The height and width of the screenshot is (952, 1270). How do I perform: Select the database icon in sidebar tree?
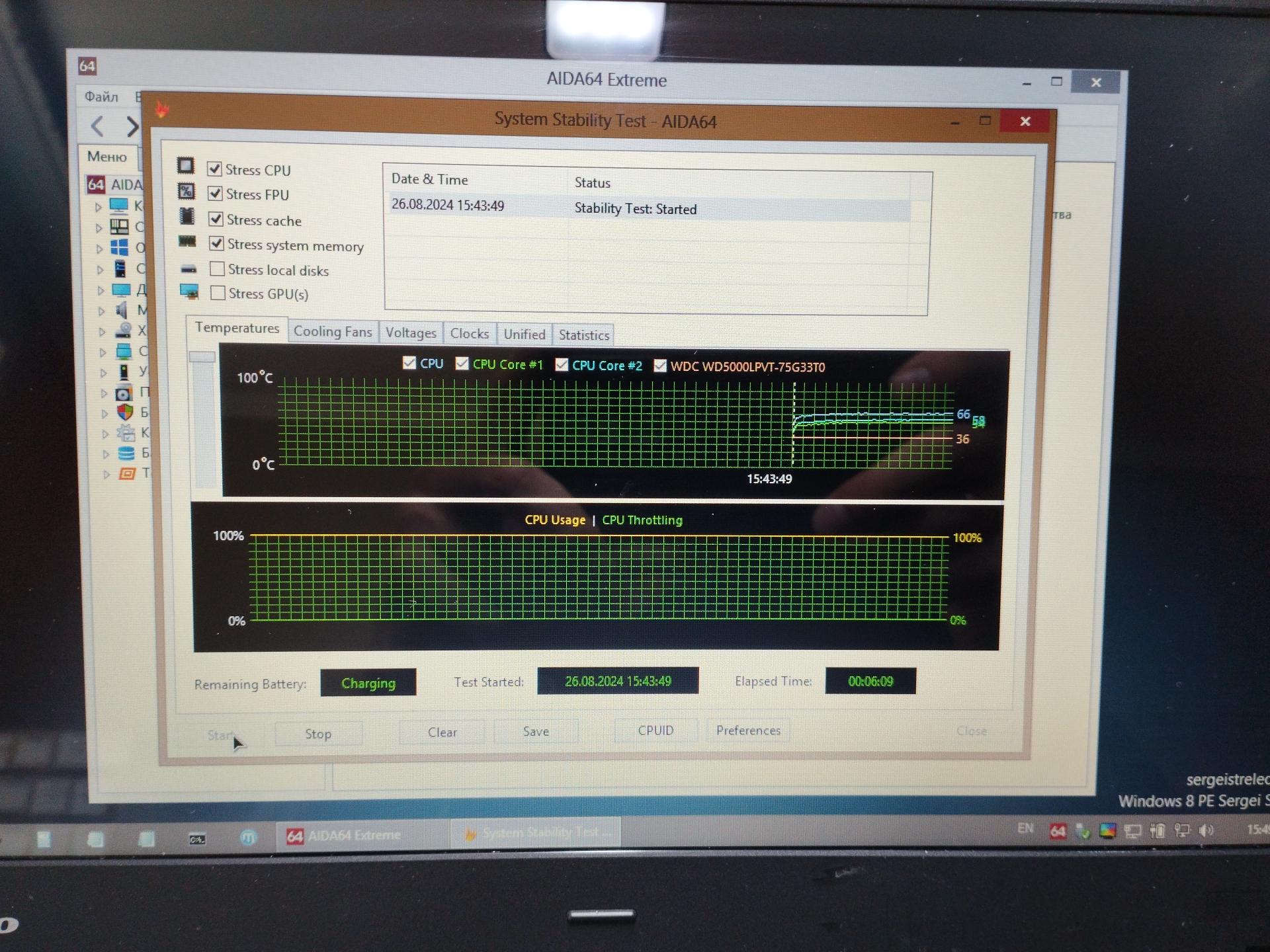pos(126,453)
